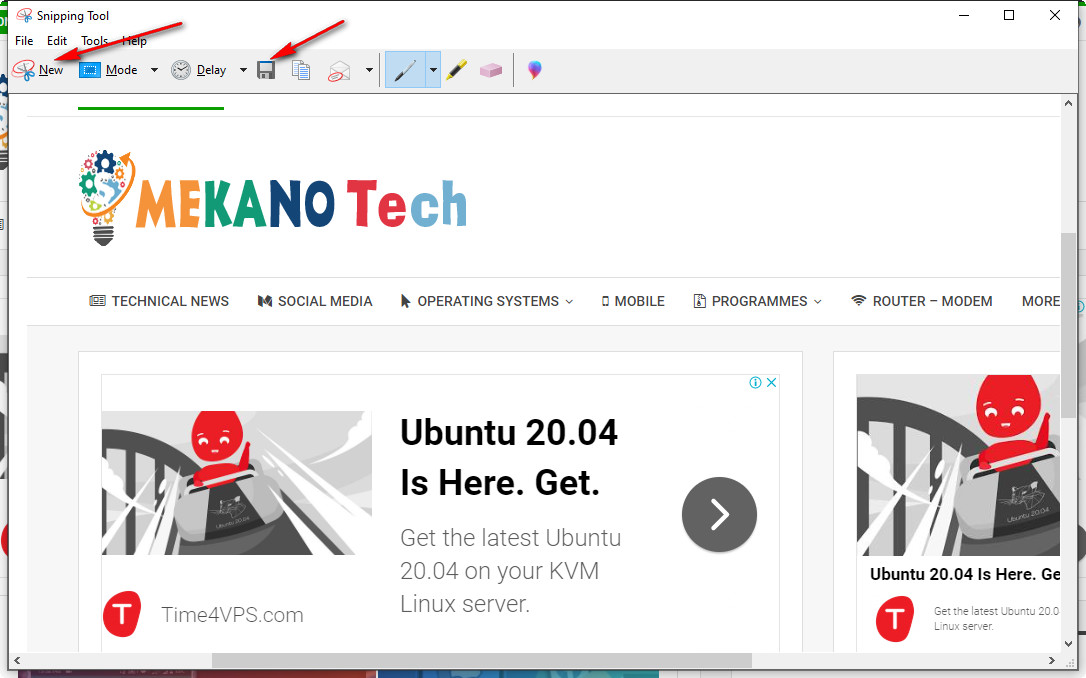1086x678 pixels.
Task: Click the Time4VPS.com advertiser text
Action: tap(232, 614)
